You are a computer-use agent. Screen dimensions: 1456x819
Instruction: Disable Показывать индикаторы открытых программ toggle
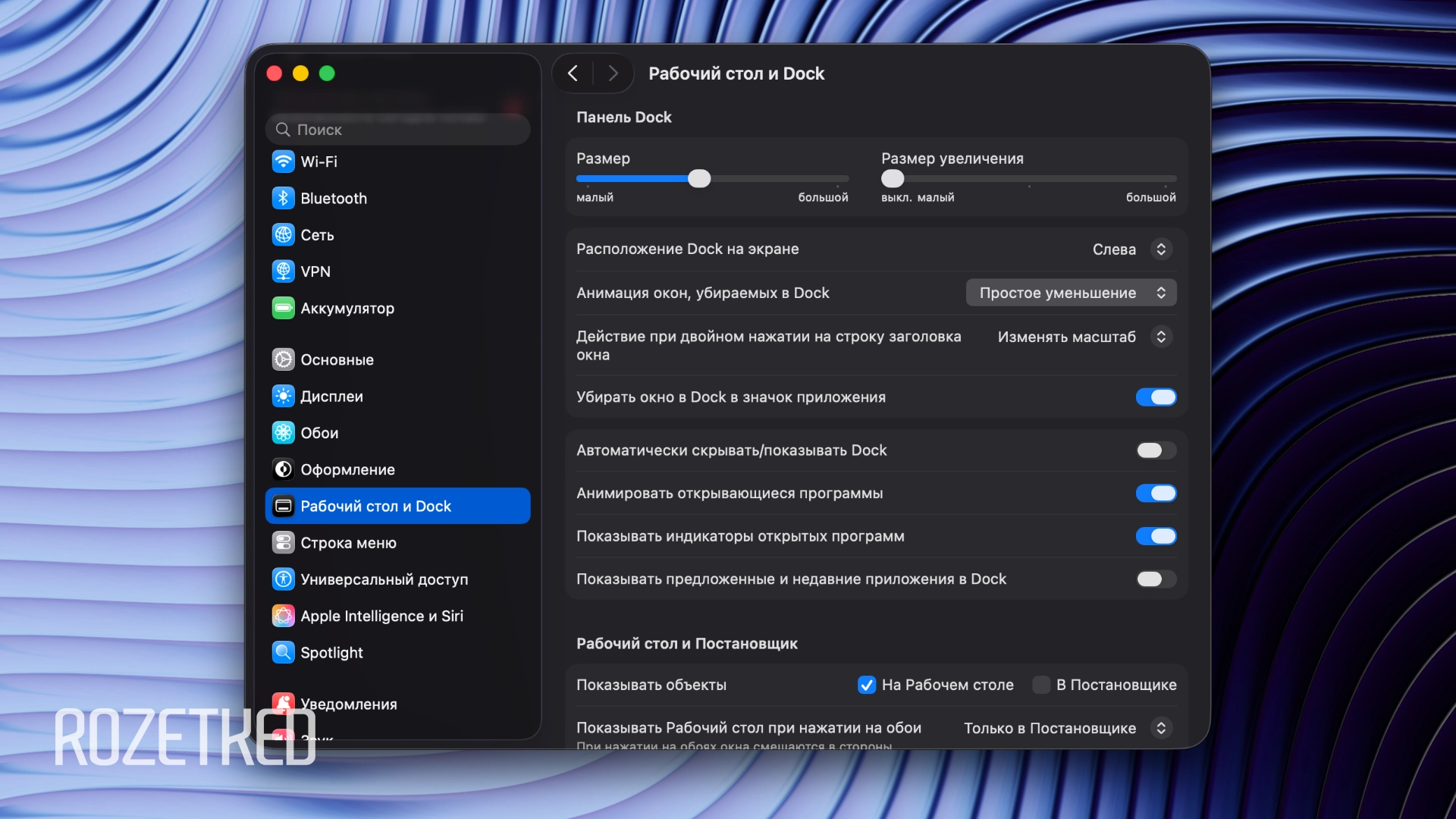coord(1156,536)
